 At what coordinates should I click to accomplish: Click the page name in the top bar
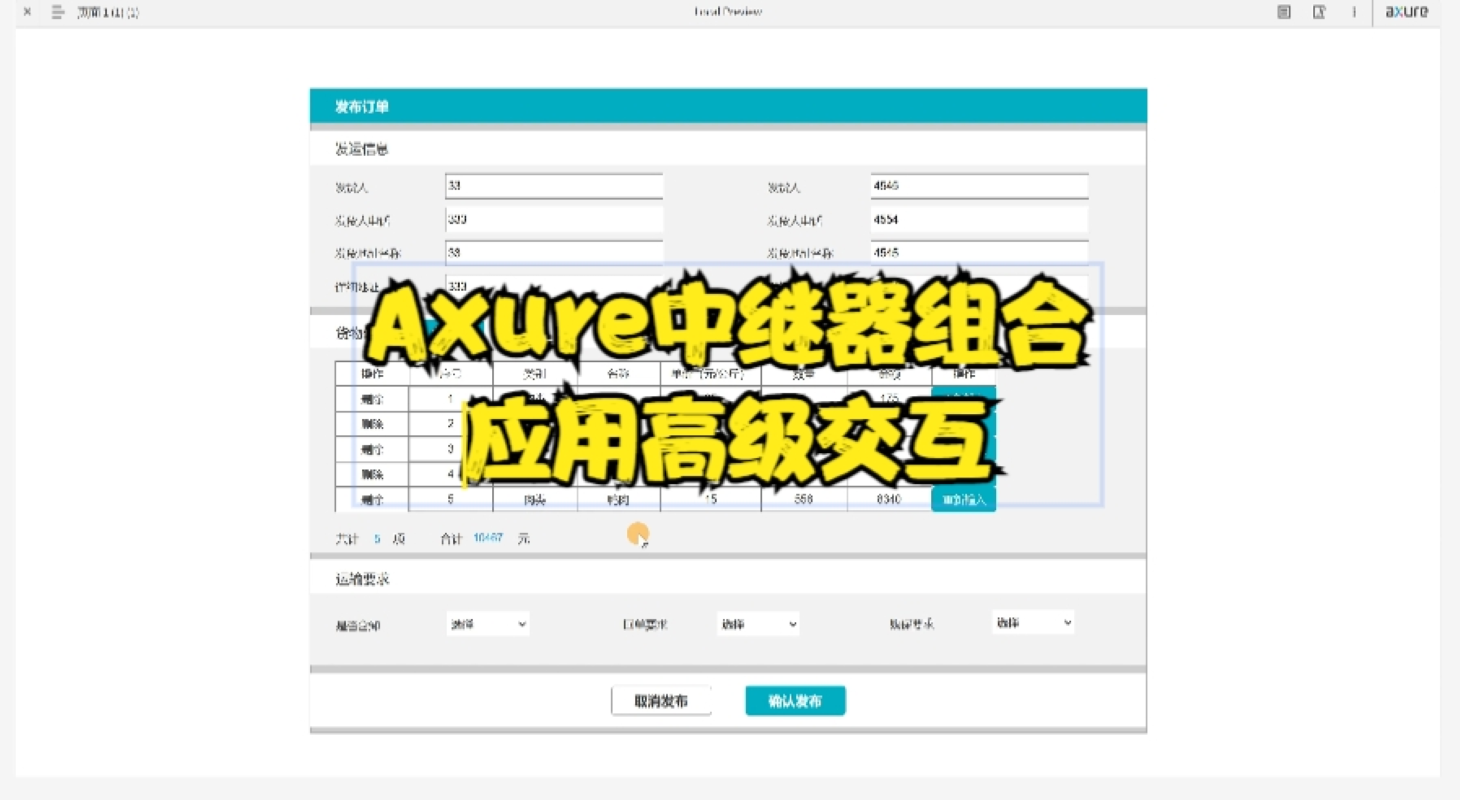click(108, 12)
